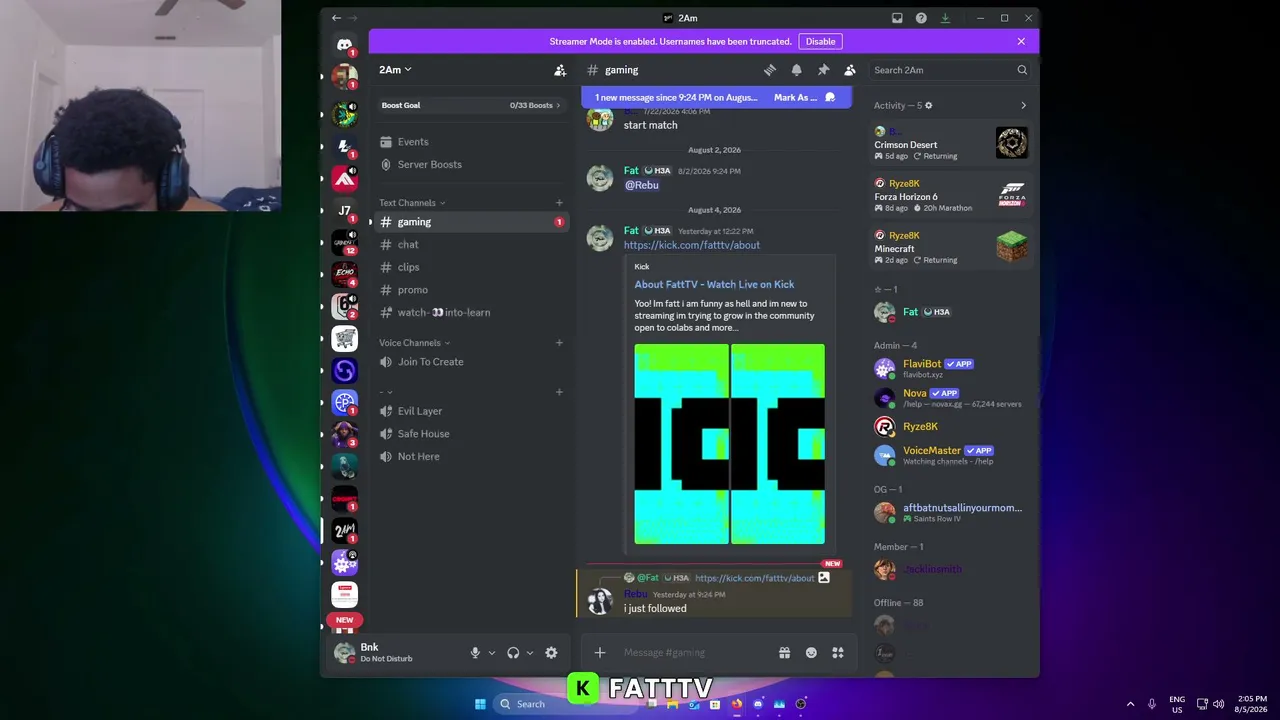The image size is (1280, 720).
Task: Click the Kick logo embed image
Action: point(729,444)
